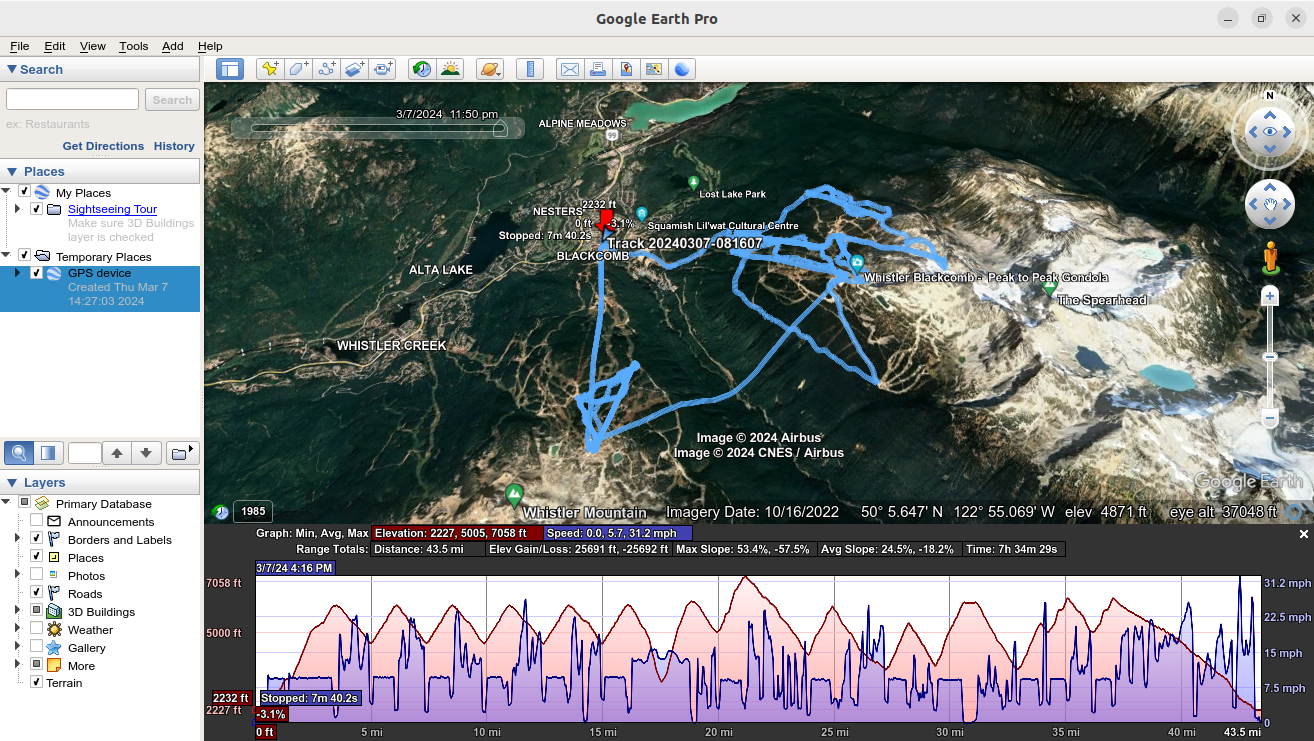Enable the Weather layer checkbox
The width and height of the screenshot is (1314, 741).
point(36,629)
